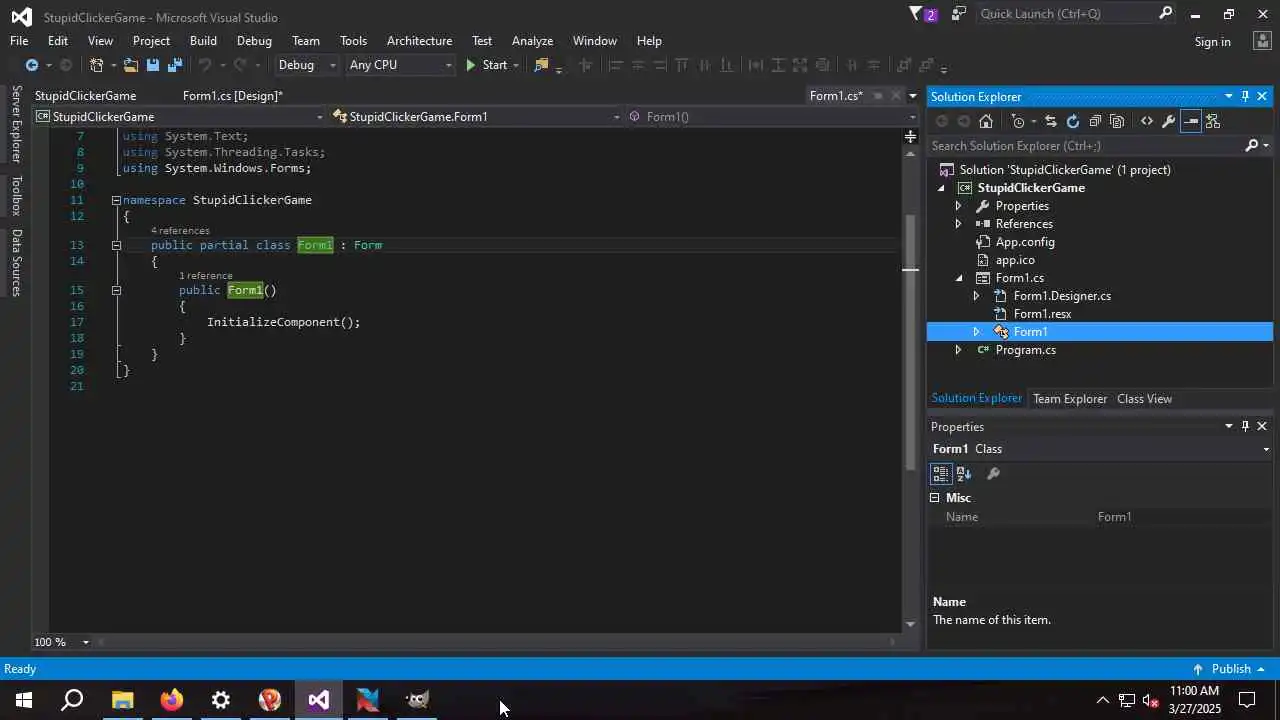
Task: Open the Architecture menu
Action: coord(419,41)
